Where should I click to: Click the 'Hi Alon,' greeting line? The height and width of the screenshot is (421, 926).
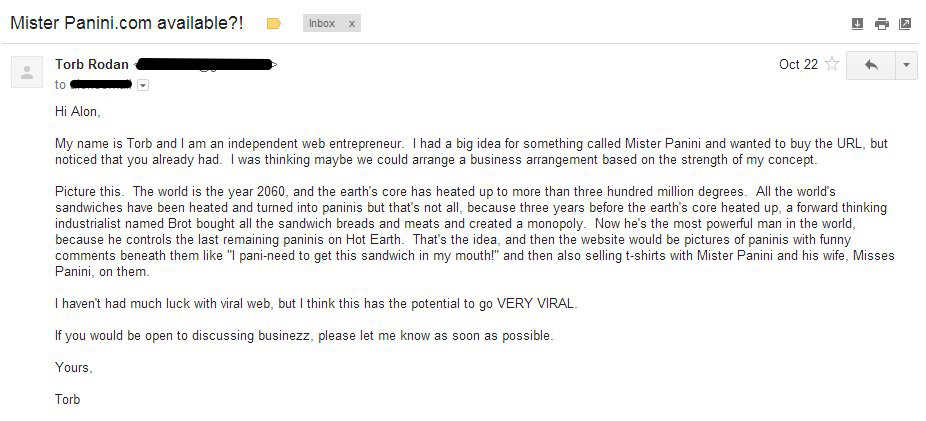pos(78,112)
